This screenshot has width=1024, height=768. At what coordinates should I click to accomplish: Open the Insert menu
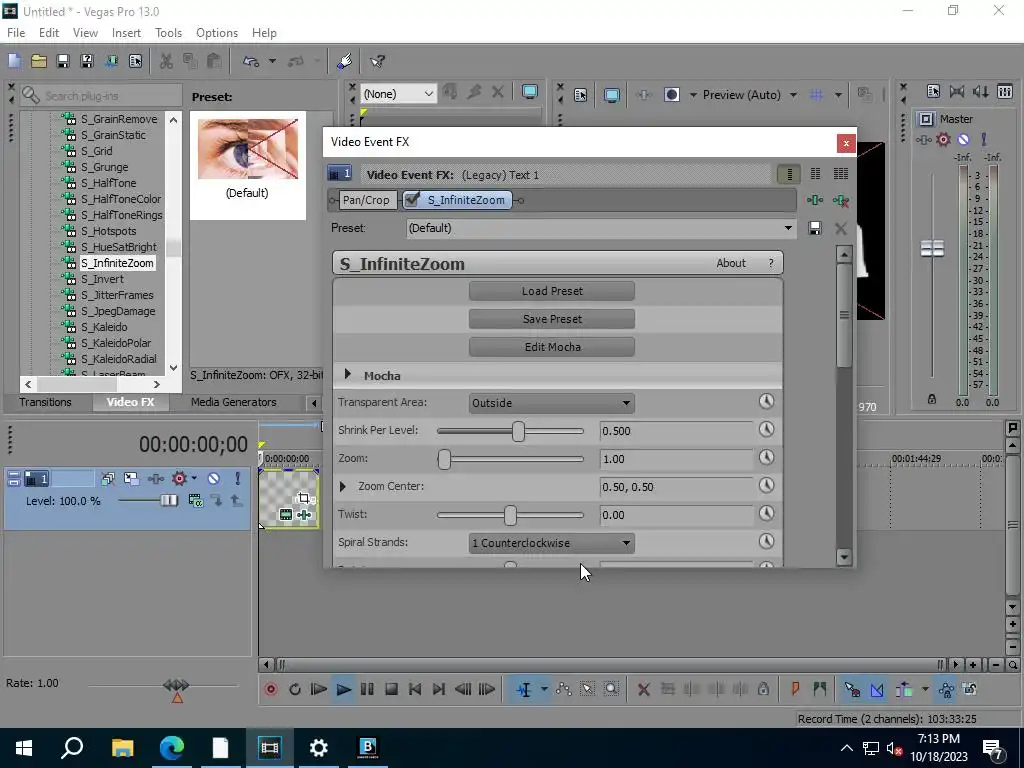[x=126, y=33]
